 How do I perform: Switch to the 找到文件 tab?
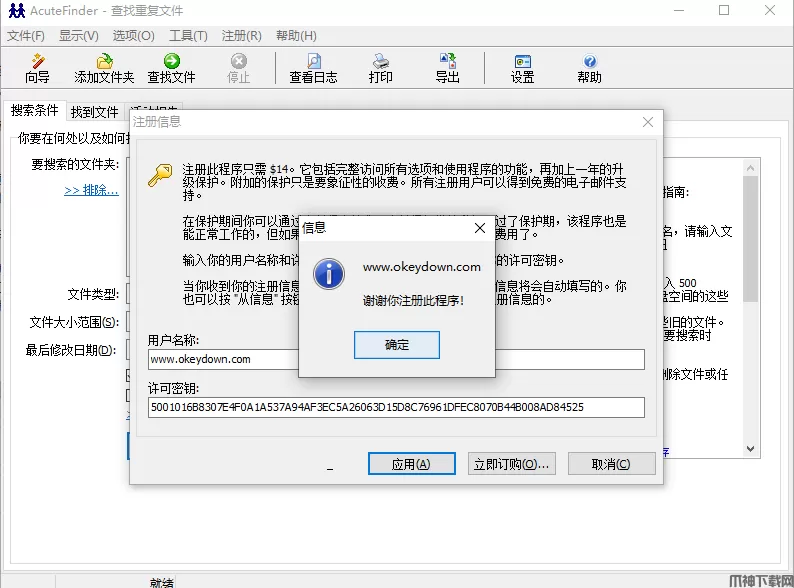tap(95, 112)
